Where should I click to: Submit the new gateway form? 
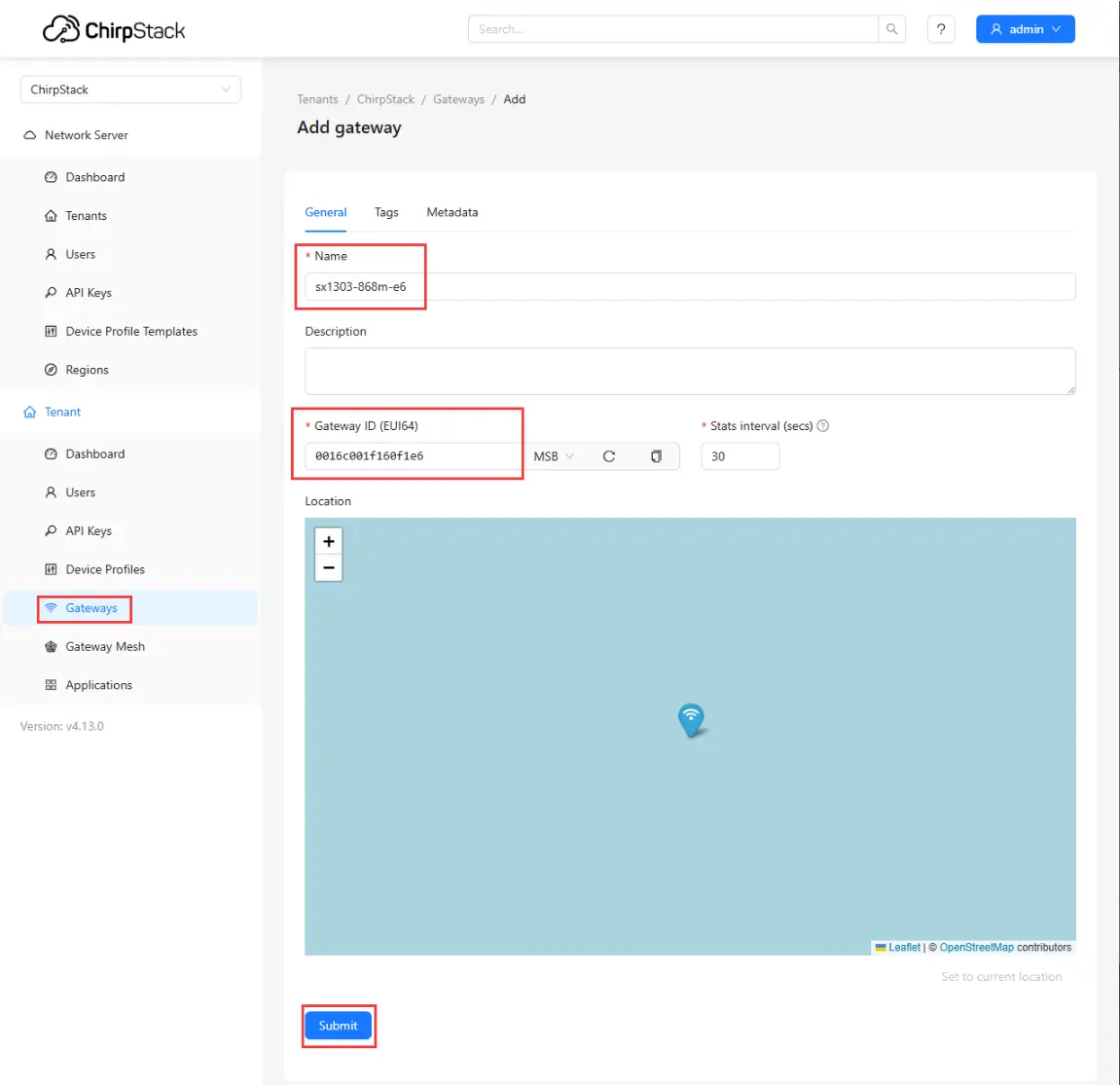(338, 1025)
